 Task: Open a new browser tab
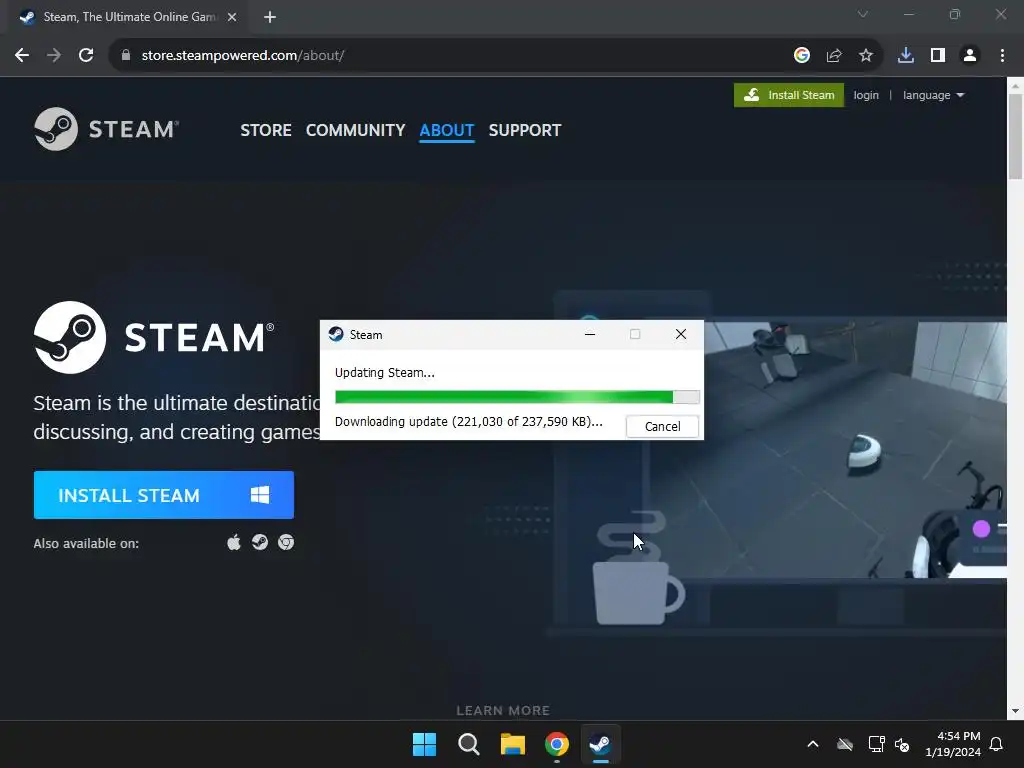pyautogui.click(x=270, y=17)
